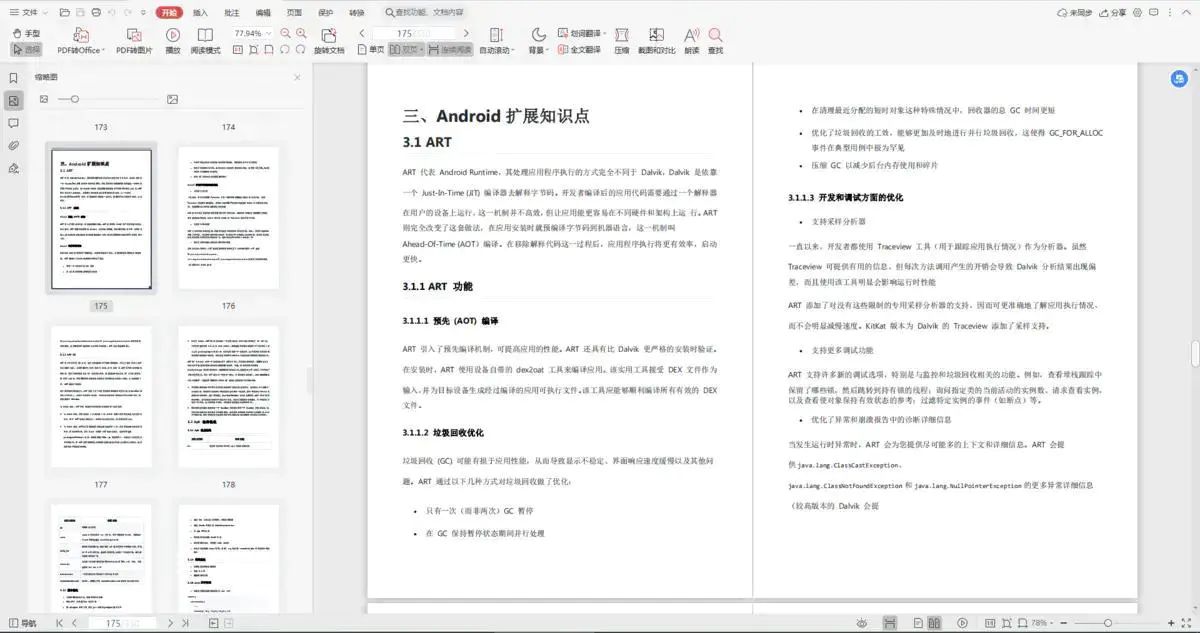1200x633 pixels.
Task: Activate the Select (选择) cursor tool
Action: click(27, 49)
